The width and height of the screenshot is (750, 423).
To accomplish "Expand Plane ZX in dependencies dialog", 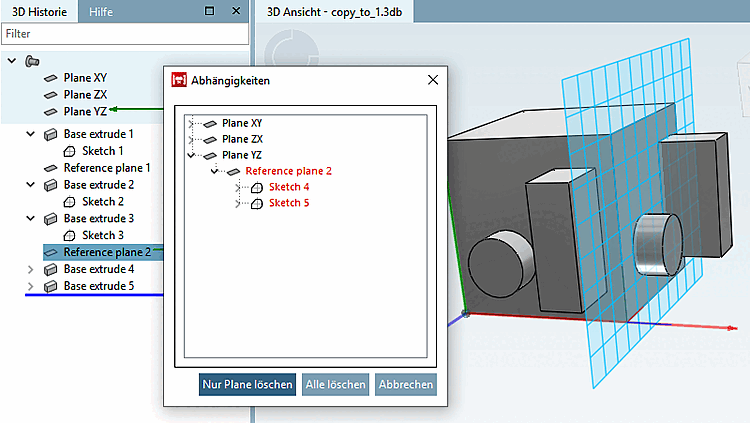I will click(x=191, y=139).
